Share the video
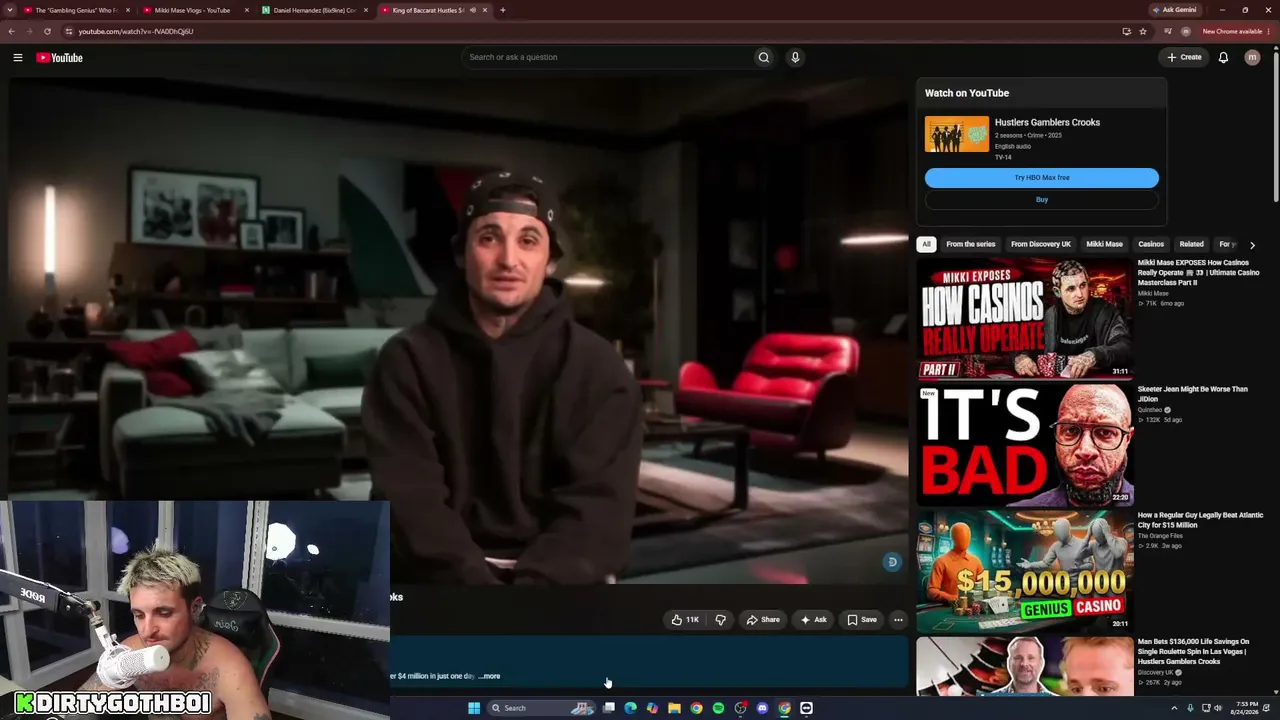 coord(763,620)
